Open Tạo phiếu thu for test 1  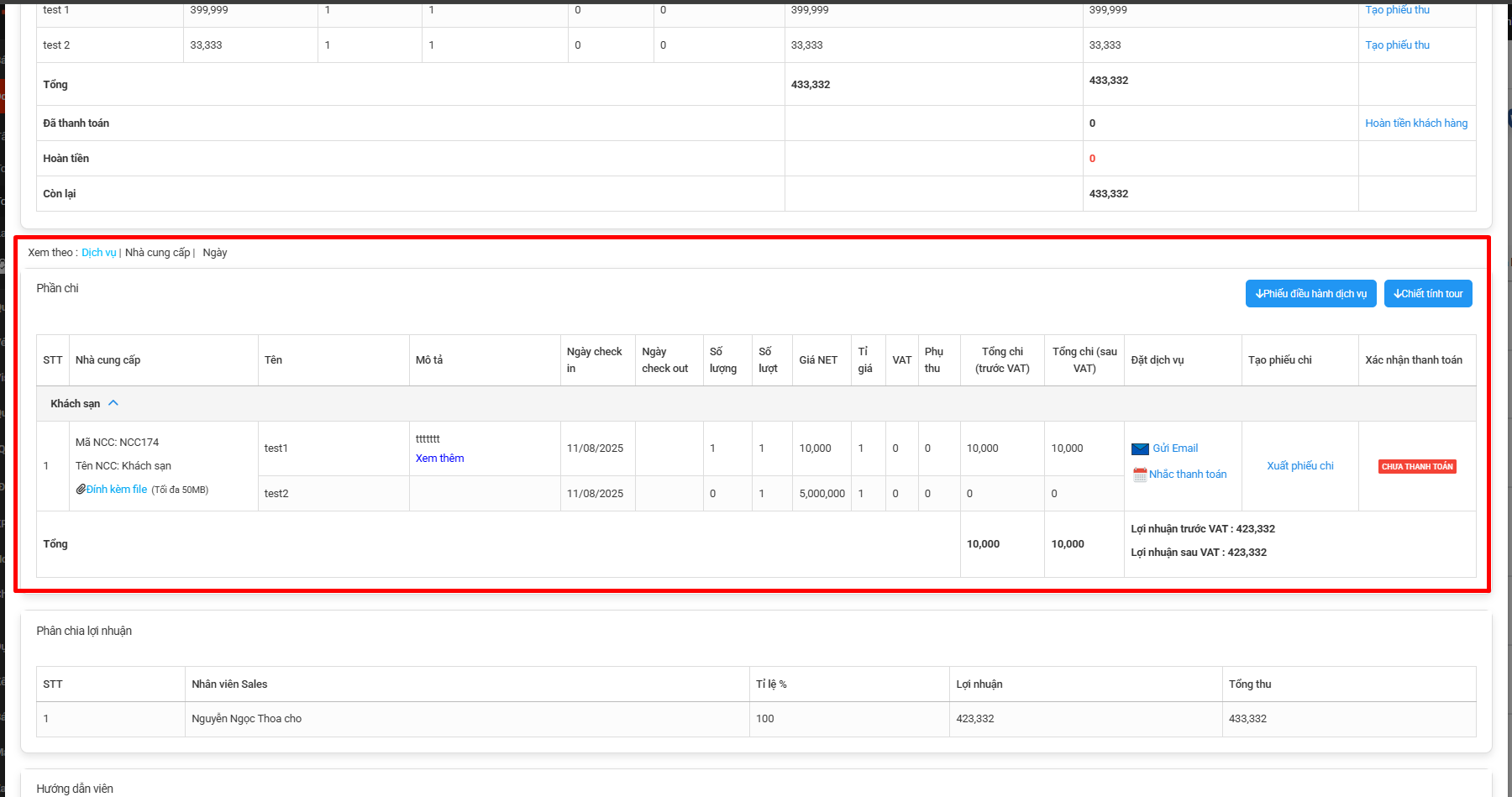(x=1397, y=10)
